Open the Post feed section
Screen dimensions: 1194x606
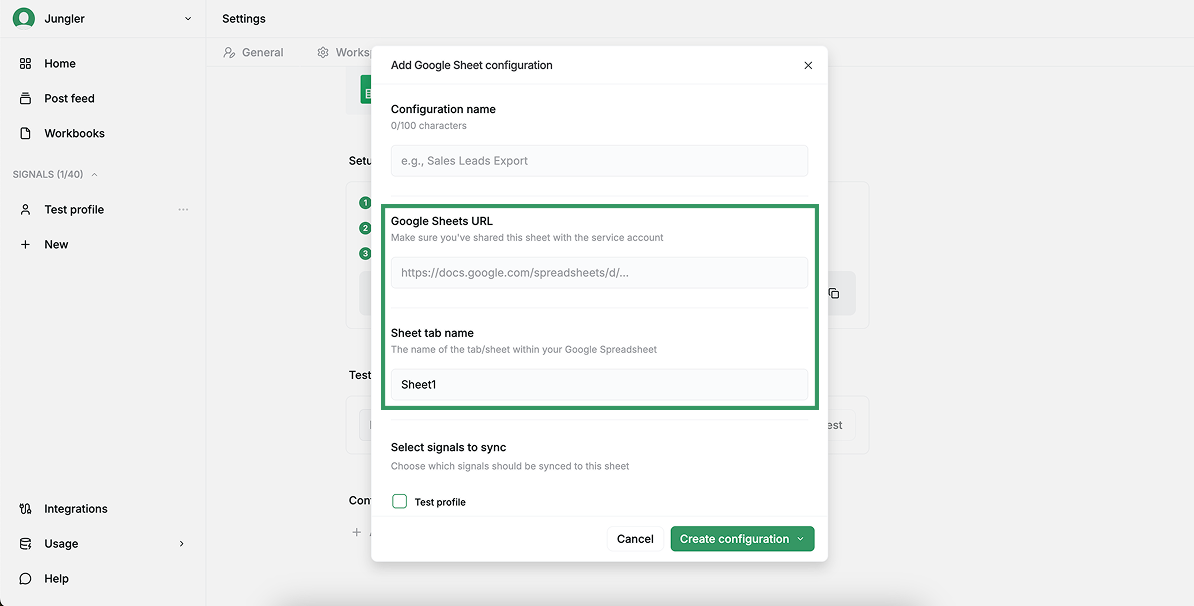click(x=68, y=98)
